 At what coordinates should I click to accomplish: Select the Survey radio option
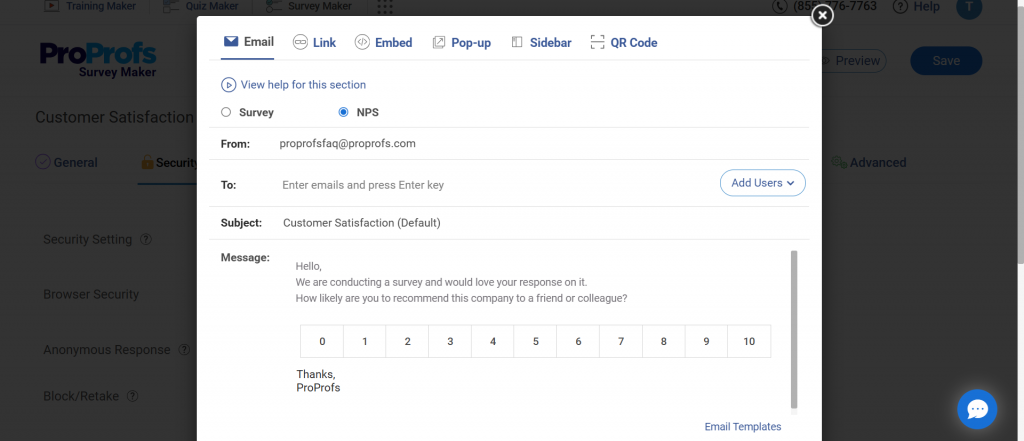click(x=226, y=112)
